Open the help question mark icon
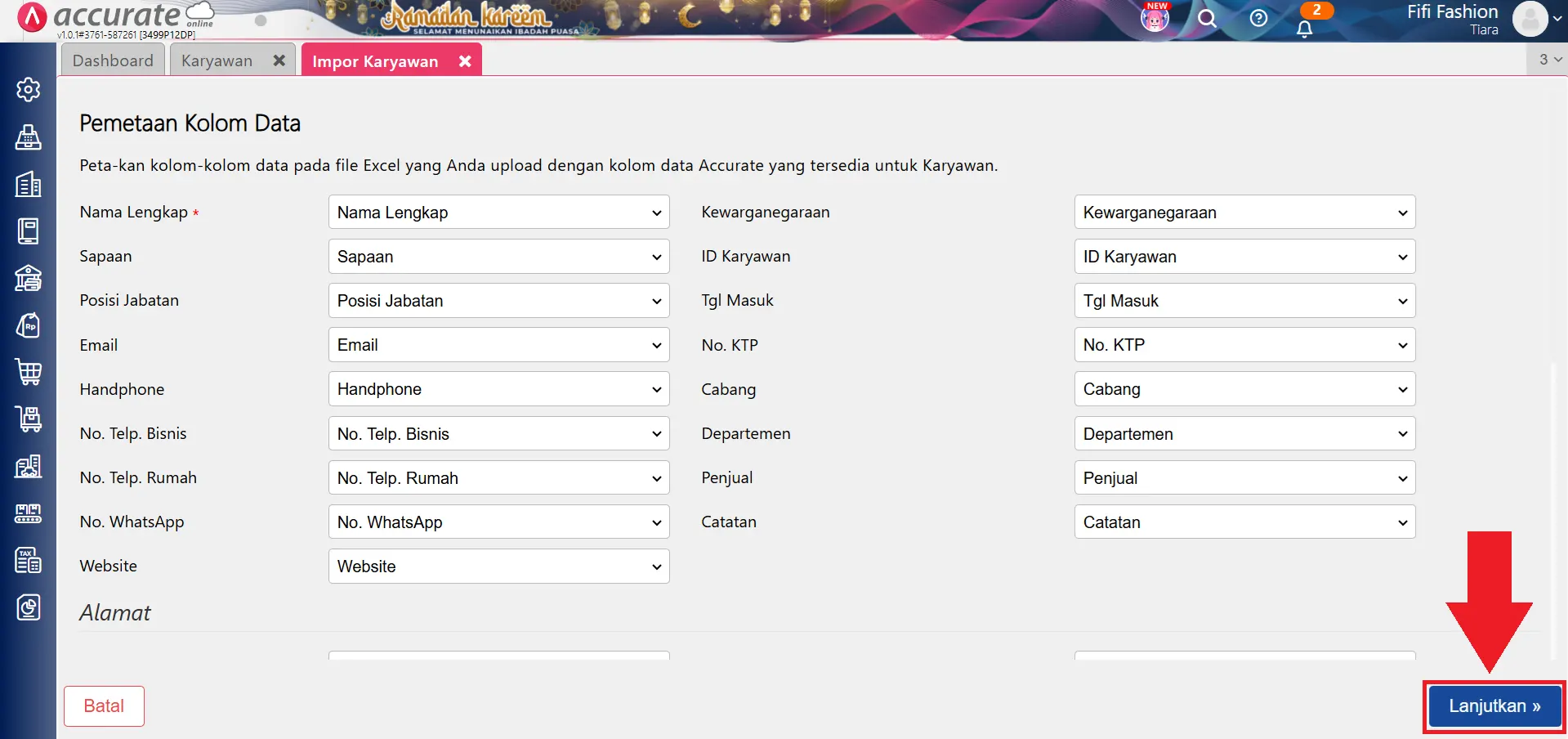Screen dimensions: 1568x739 (x=1258, y=18)
